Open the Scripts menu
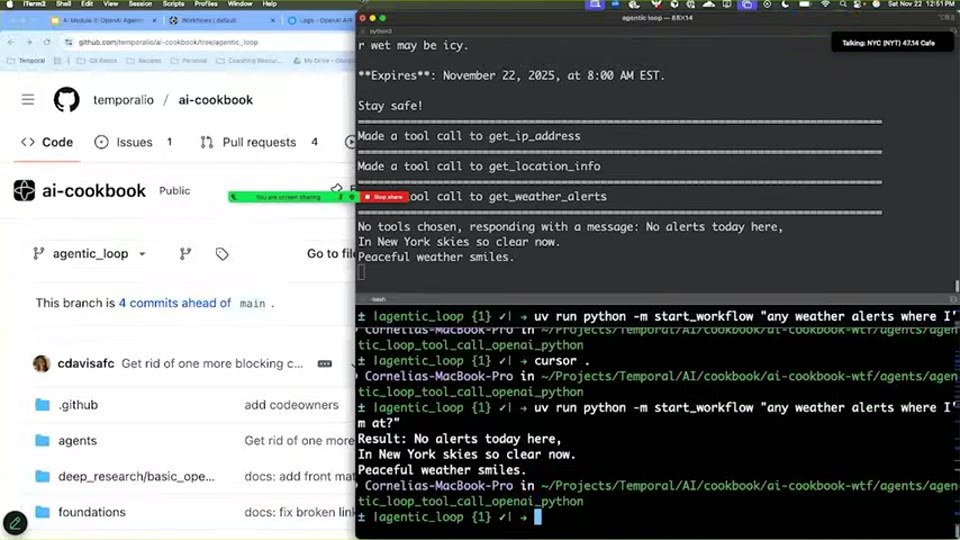960x540 pixels. click(173, 4)
